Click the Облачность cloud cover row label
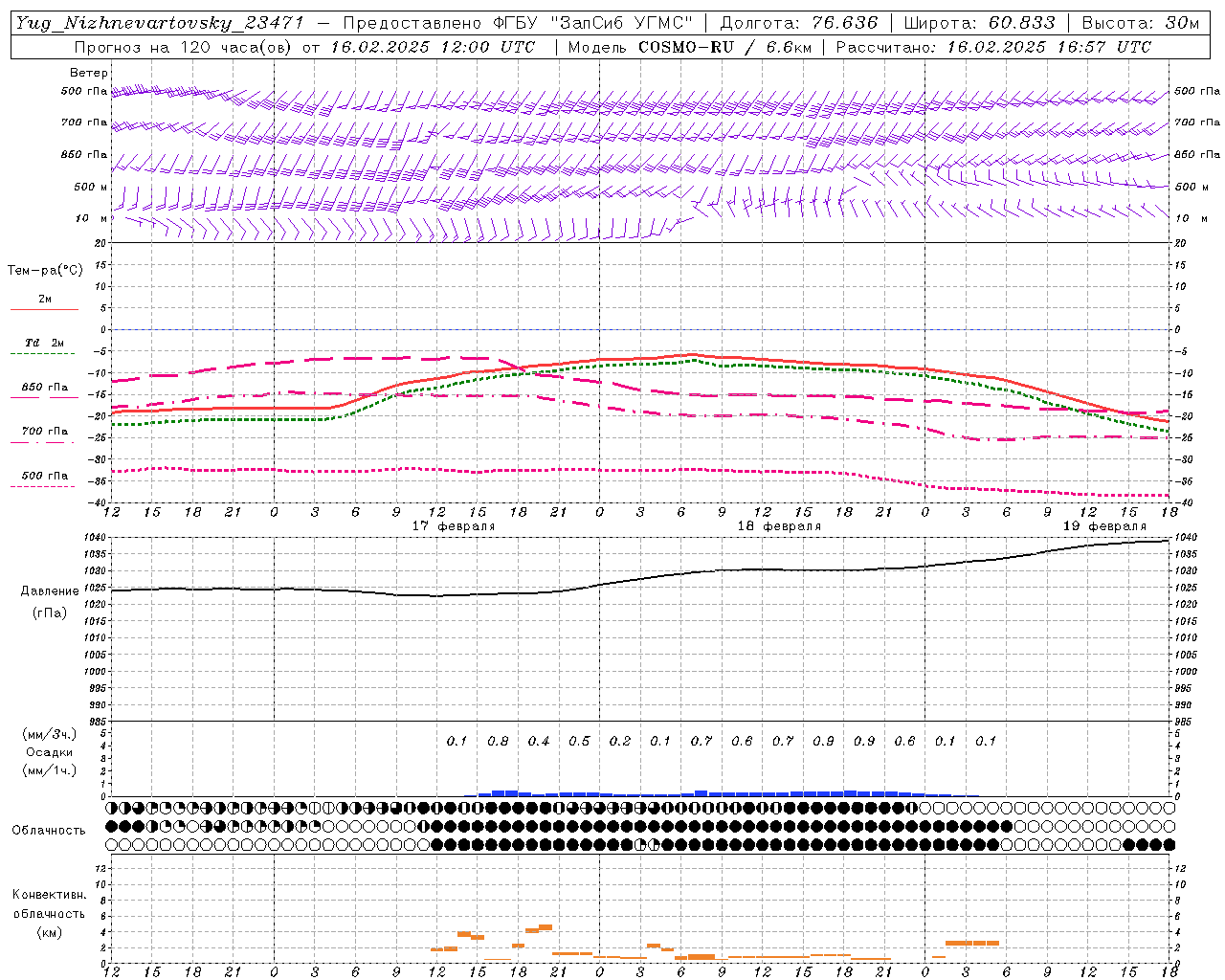The height and width of the screenshot is (980, 1225). (49, 830)
